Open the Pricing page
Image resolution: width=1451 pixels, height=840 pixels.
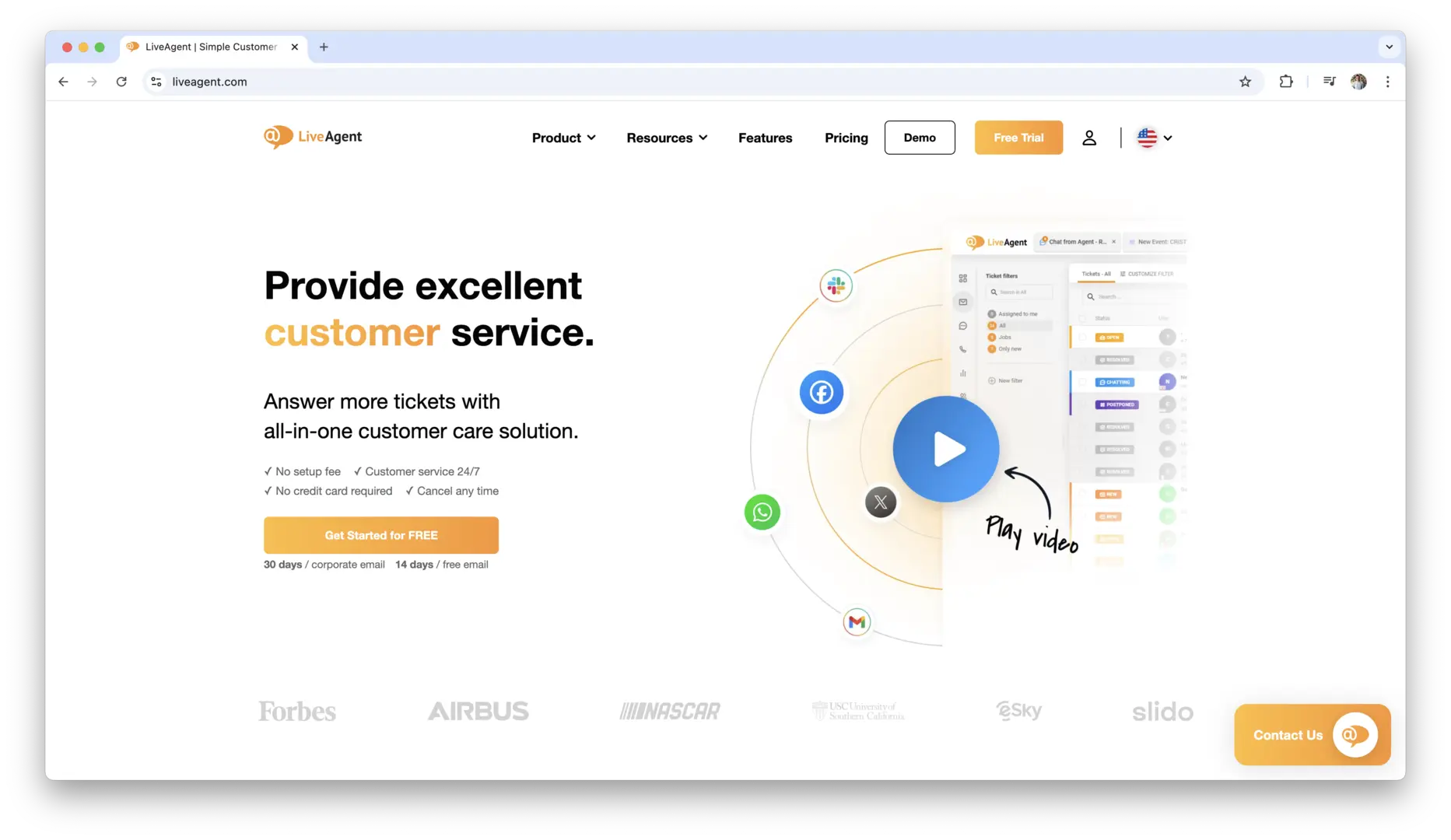[846, 138]
